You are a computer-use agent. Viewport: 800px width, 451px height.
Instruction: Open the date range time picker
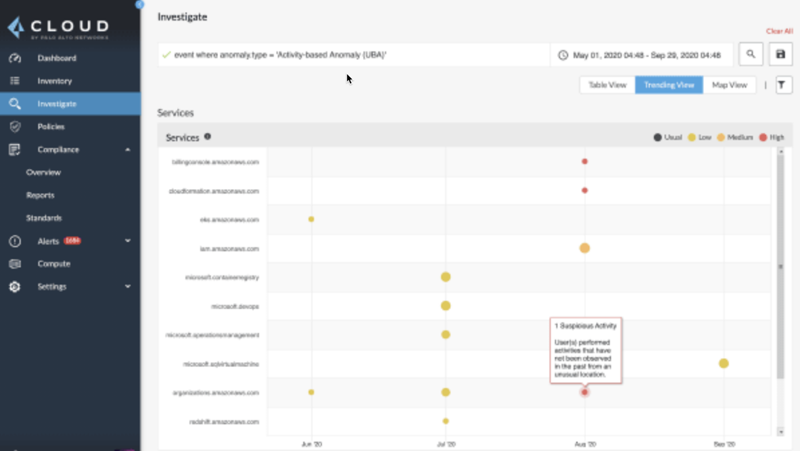[638, 55]
